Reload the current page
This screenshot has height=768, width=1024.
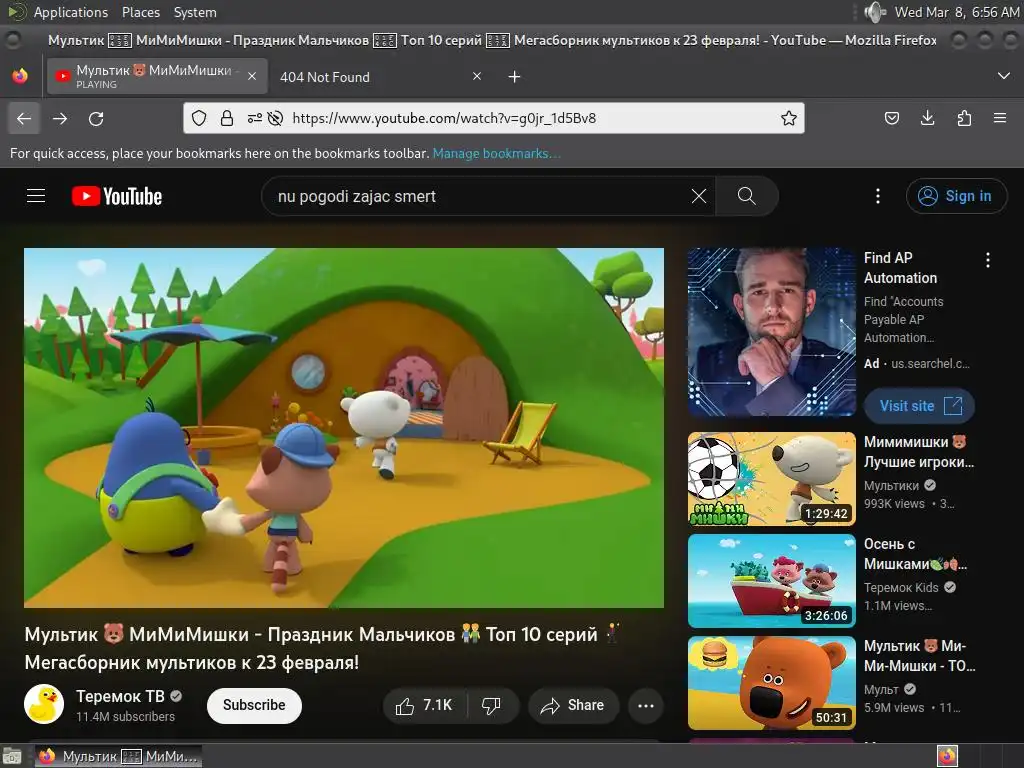coord(96,118)
